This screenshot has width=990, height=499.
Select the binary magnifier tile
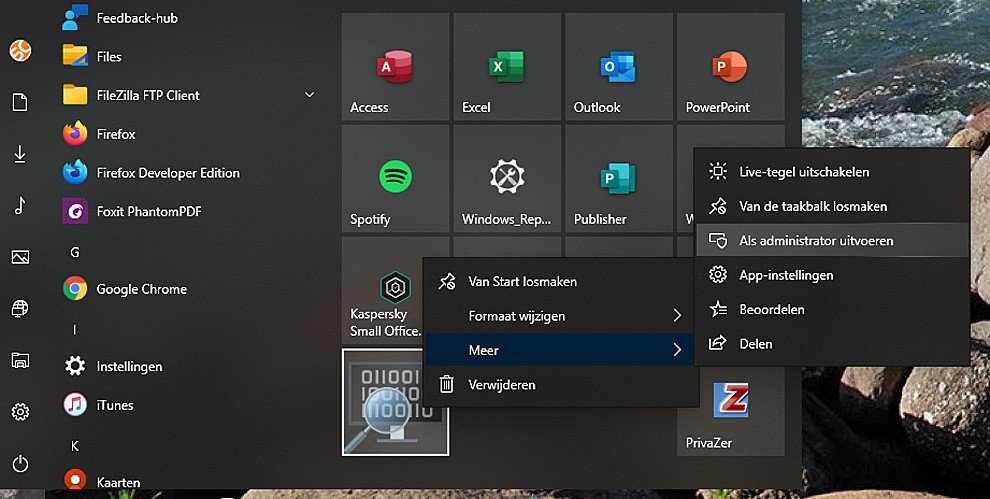coord(395,402)
